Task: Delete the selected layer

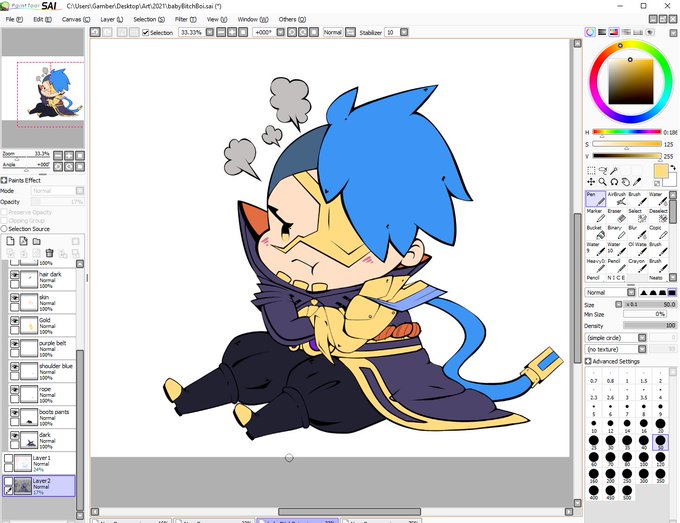Action: [x=49, y=253]
